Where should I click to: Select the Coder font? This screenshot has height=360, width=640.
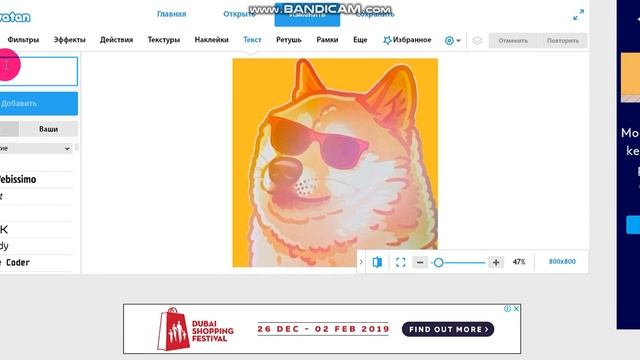pyautogui.click(x=36, y=262)
